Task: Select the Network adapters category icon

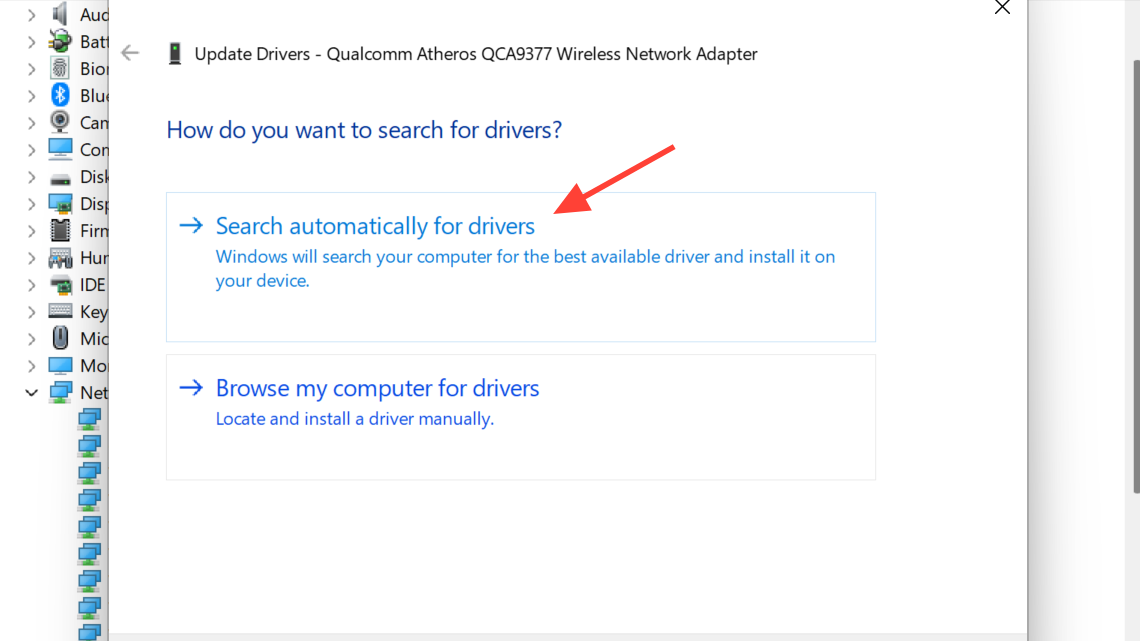Action: [x=60, y=392]
